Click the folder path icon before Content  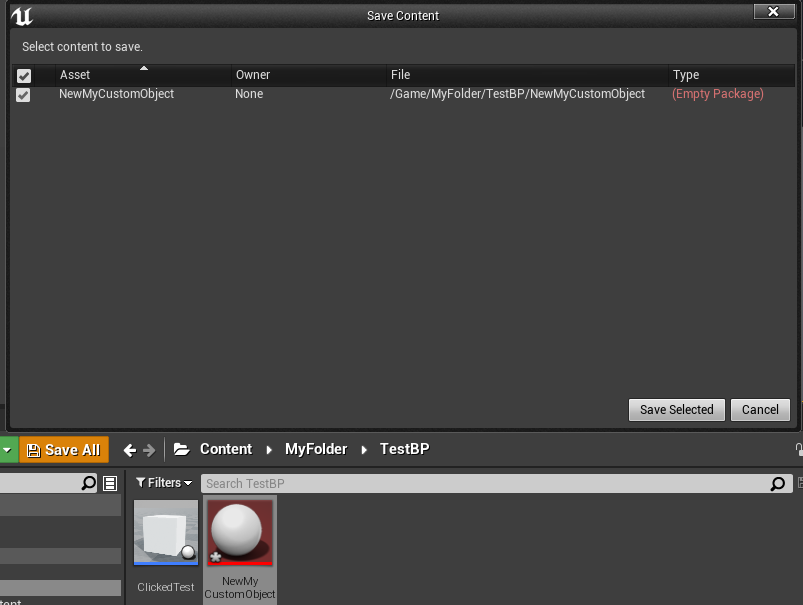[x=181, y=449]
